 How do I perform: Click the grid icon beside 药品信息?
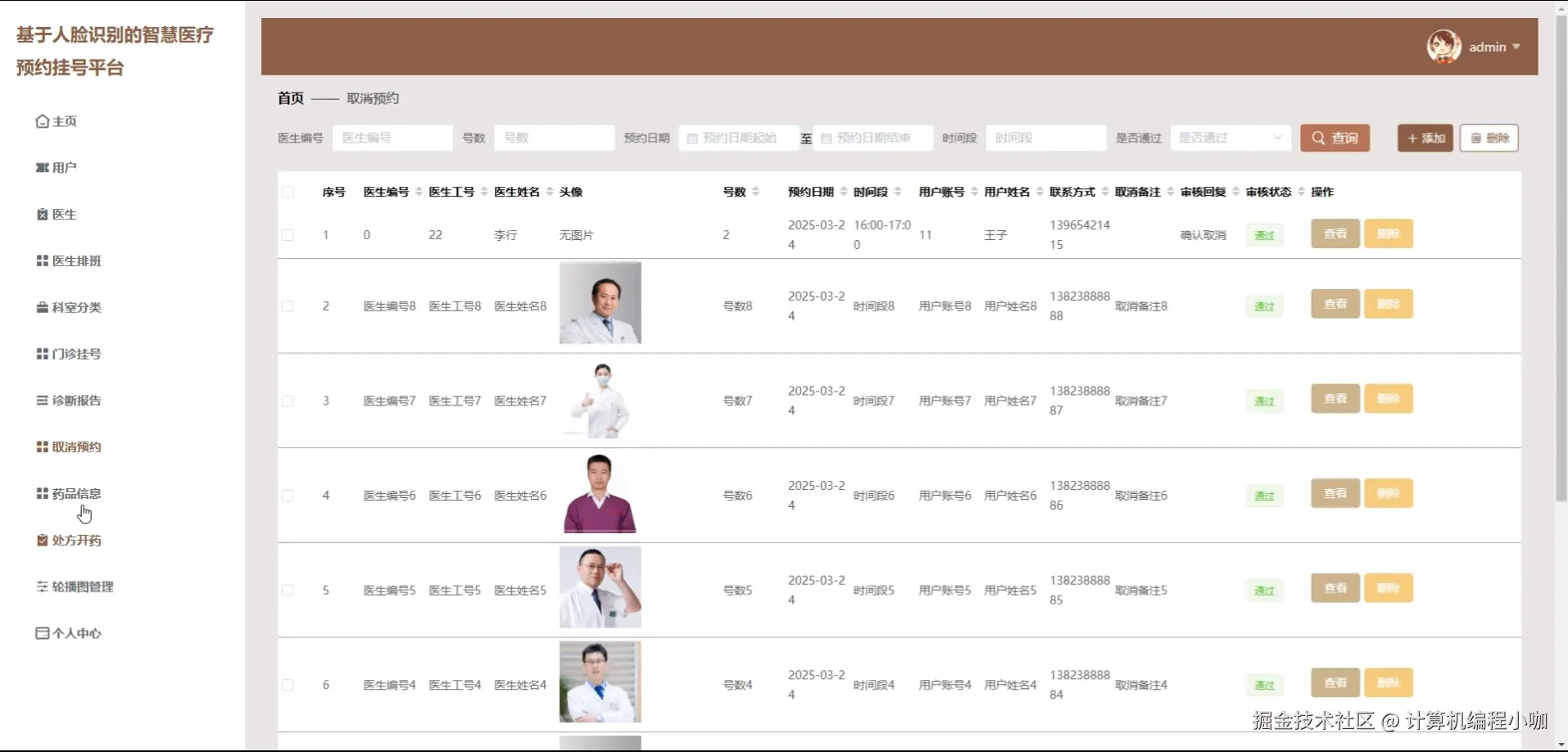[x=42, y=493]
